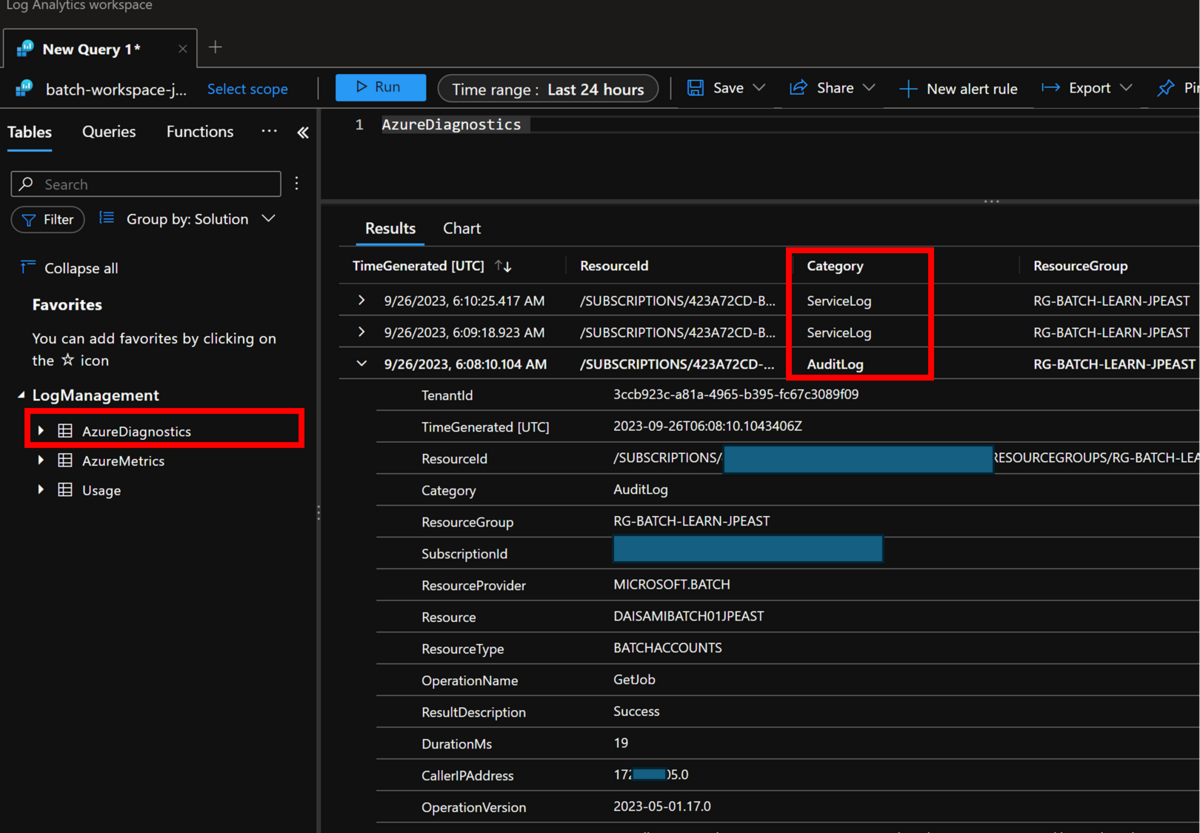Add a new query tab with plus icon
The width and height of the screenshot is (1200, 833).
point(215,47)
